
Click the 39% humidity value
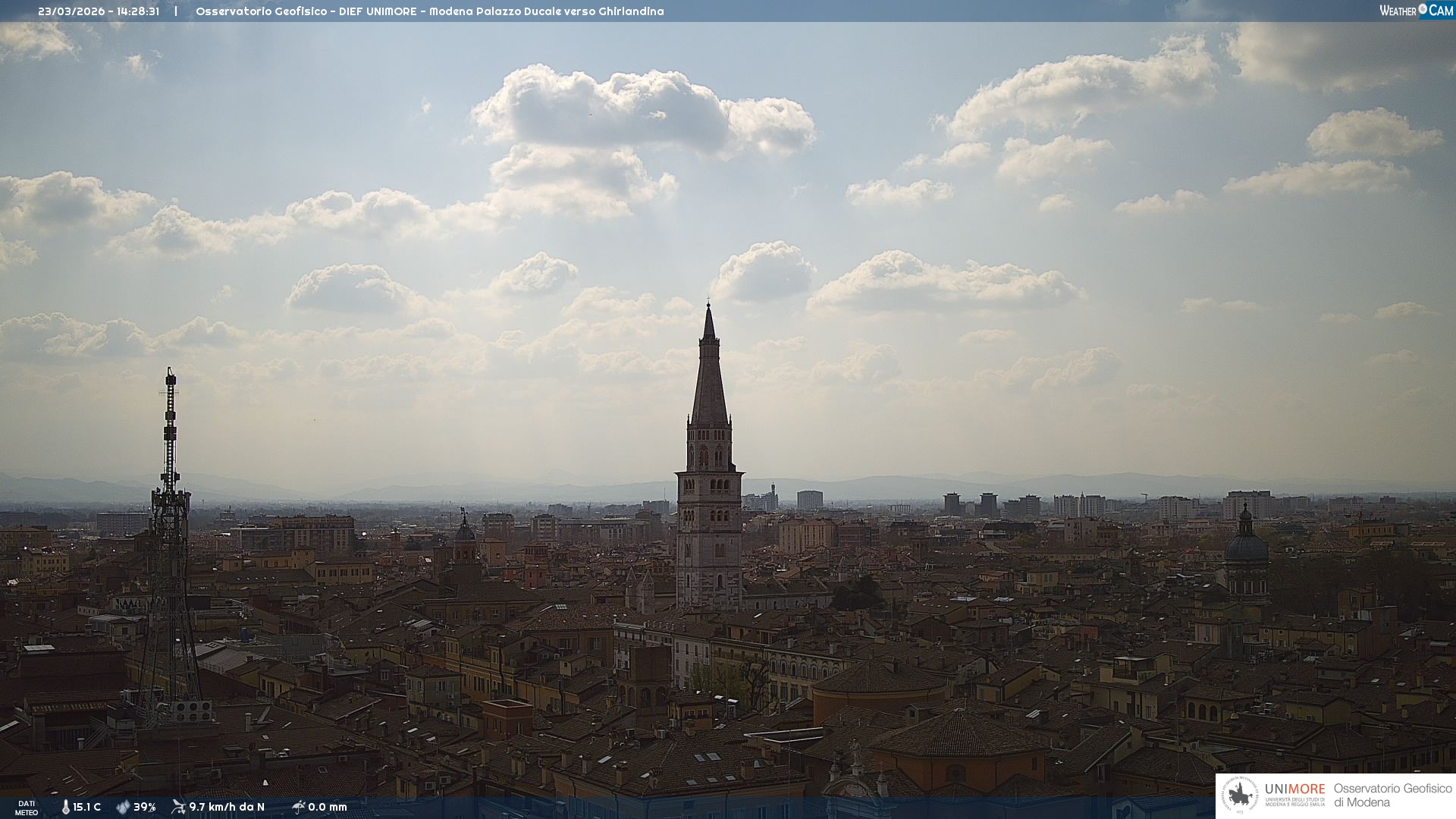(144, 808)
